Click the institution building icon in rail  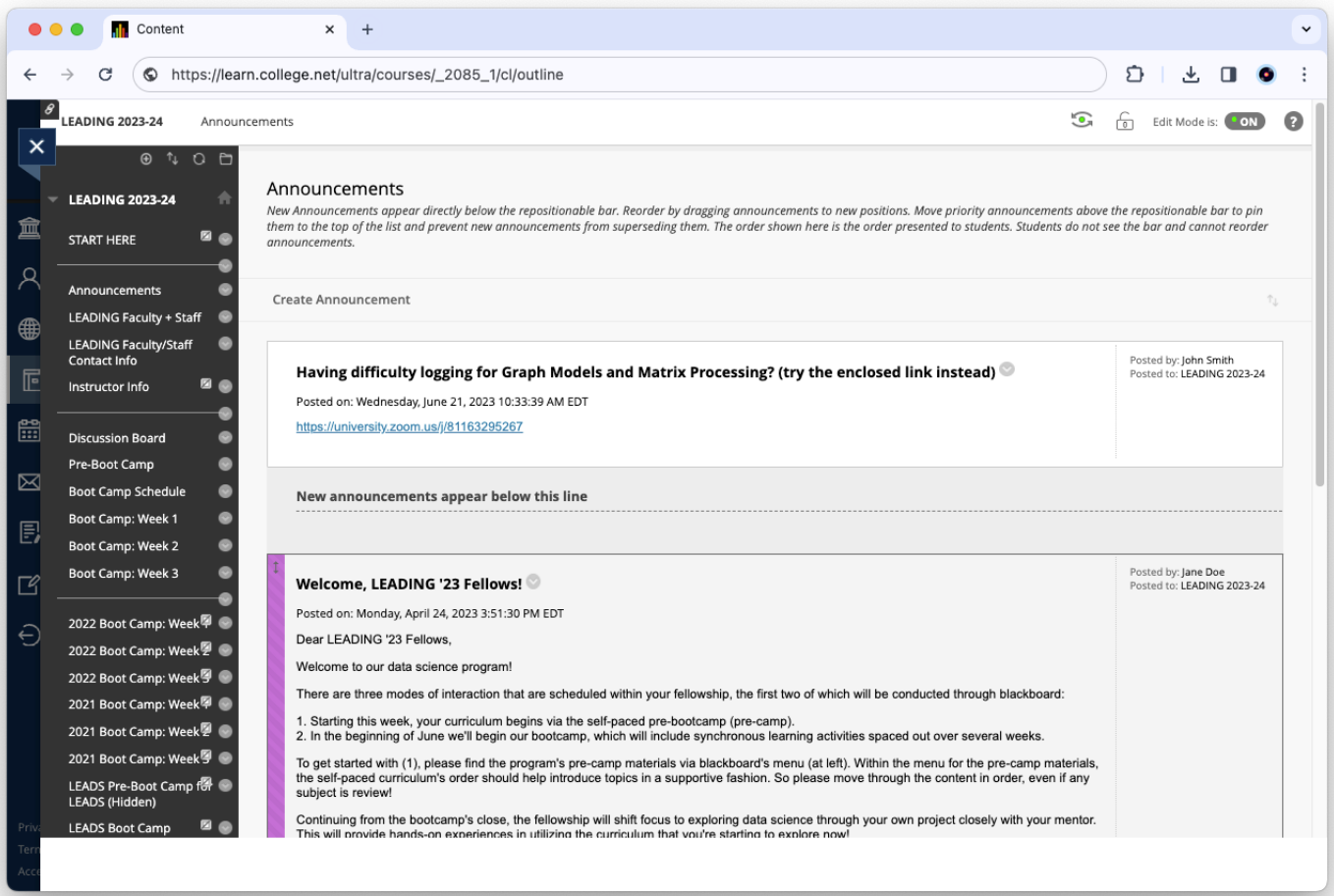tap(29, 228)
